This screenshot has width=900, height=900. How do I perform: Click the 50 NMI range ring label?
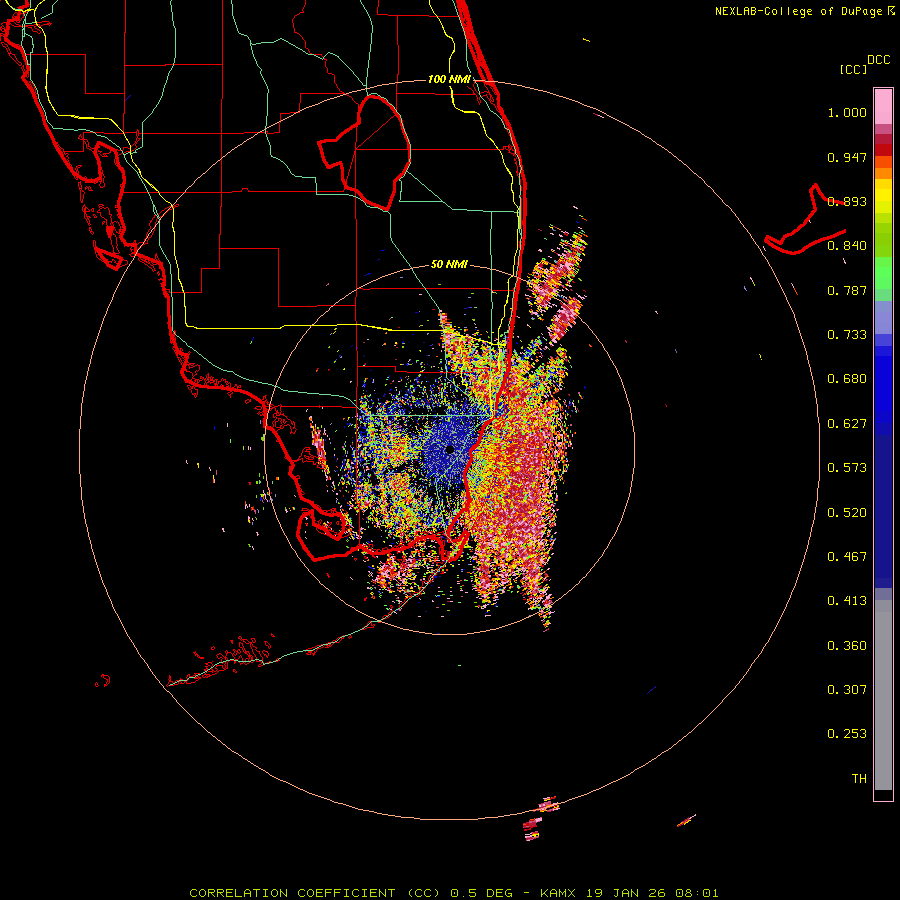[x=449, y=264]
